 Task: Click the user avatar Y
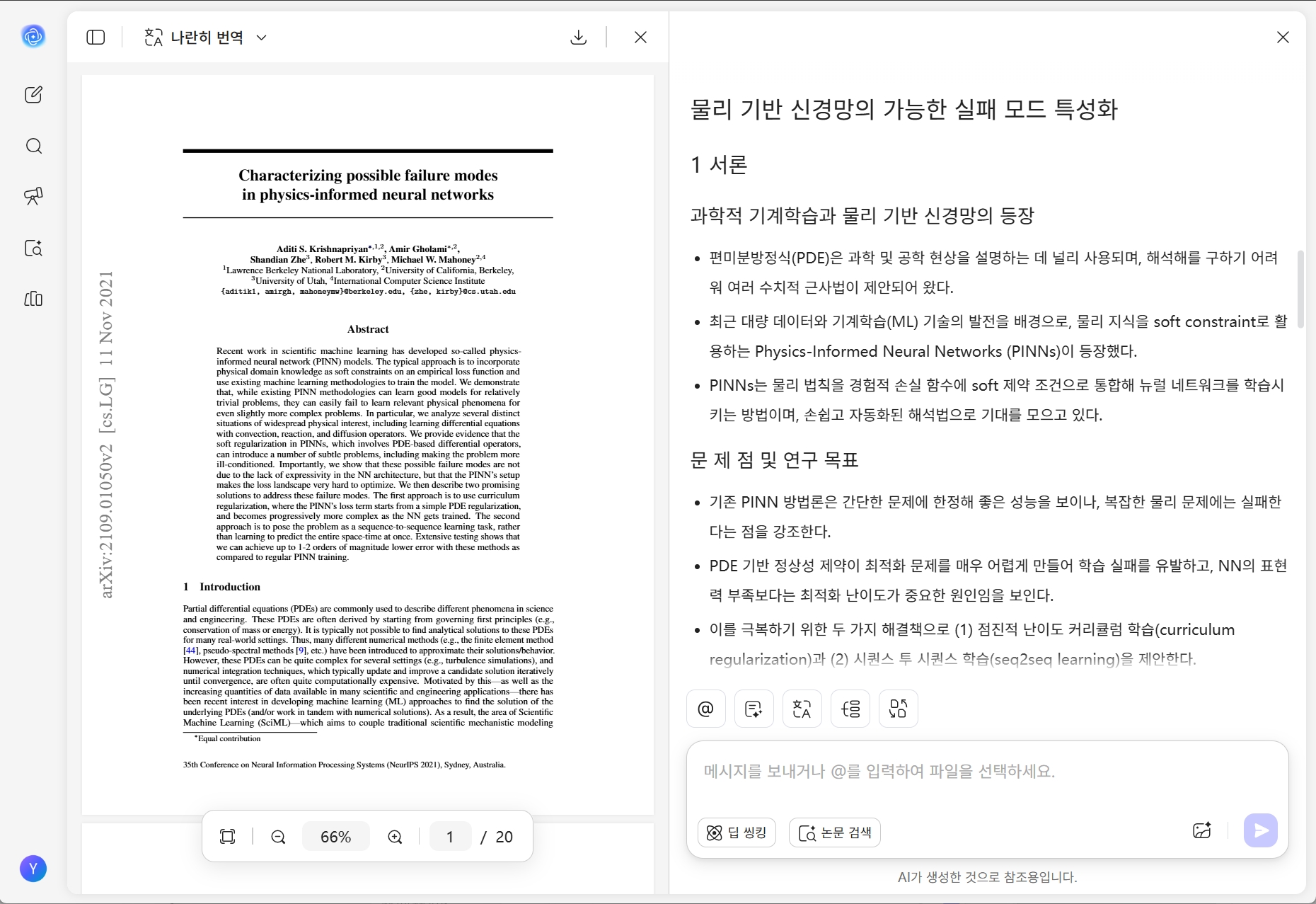coord(33,868)
